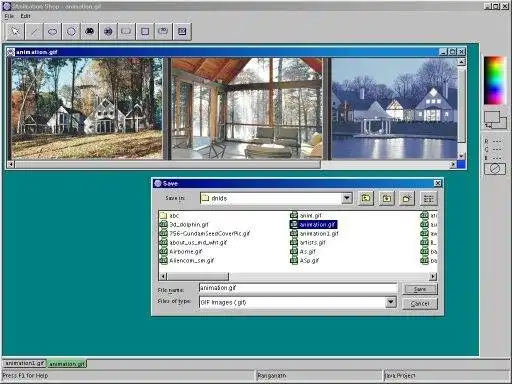Open the File menu
This screenshot has width=512, height=384.
[9, 16]
